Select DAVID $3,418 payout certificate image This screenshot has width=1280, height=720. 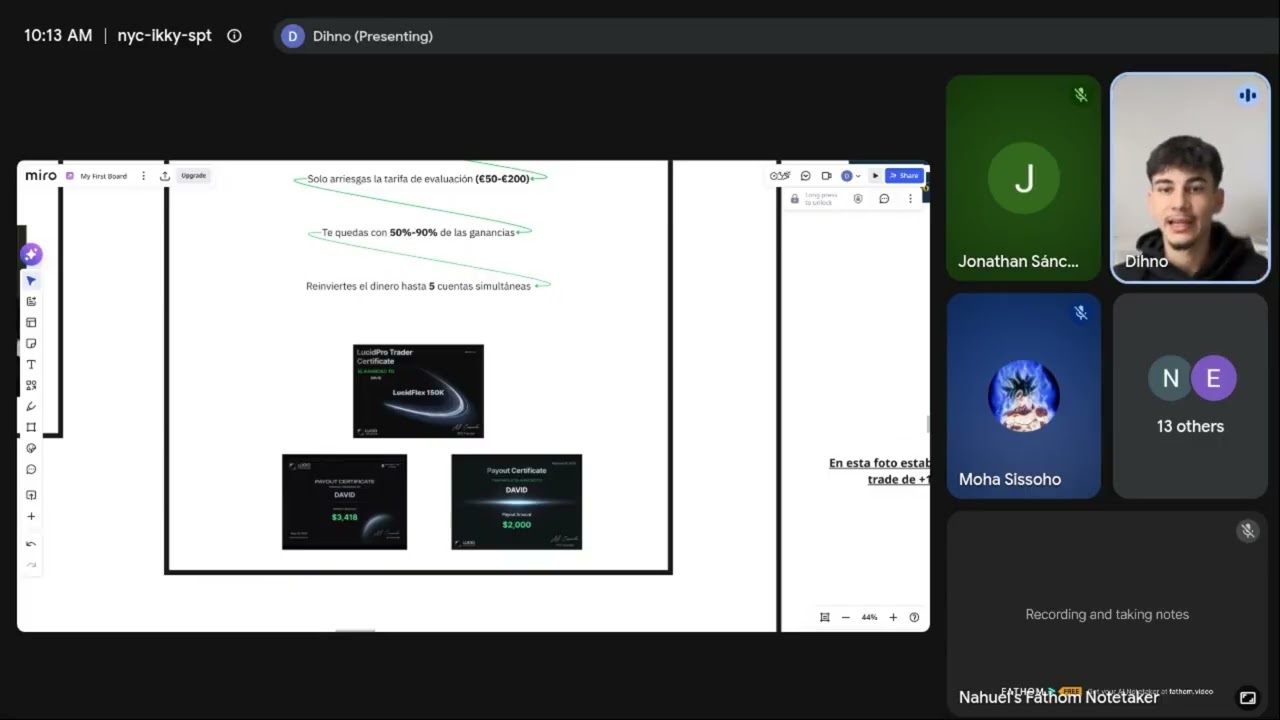point(344,502)
